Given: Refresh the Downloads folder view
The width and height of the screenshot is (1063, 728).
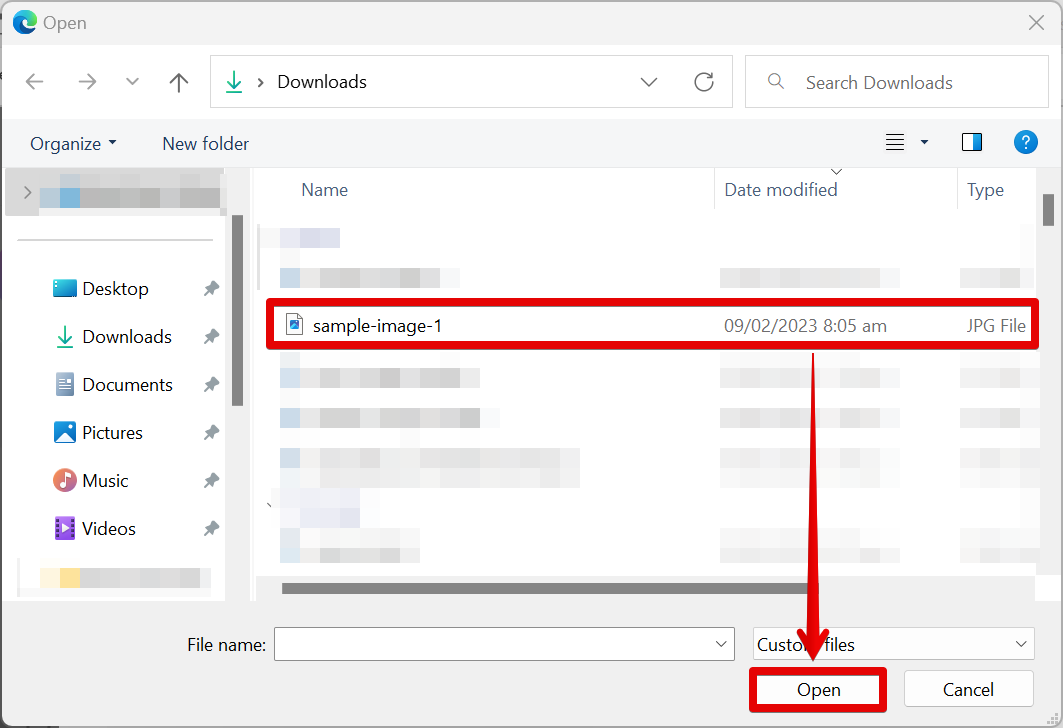Looking at the screenshot, I should coord(704,82).
